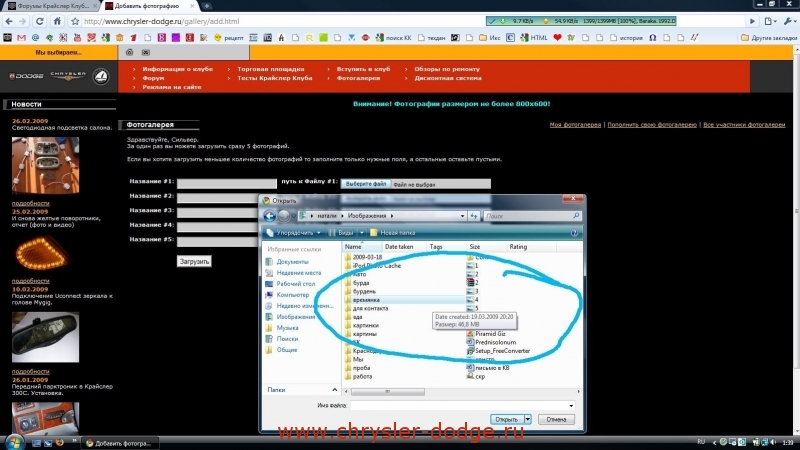Open a new browser tab
The height and width of the screenshot is (450, 800).
click(x=207, y=6)
